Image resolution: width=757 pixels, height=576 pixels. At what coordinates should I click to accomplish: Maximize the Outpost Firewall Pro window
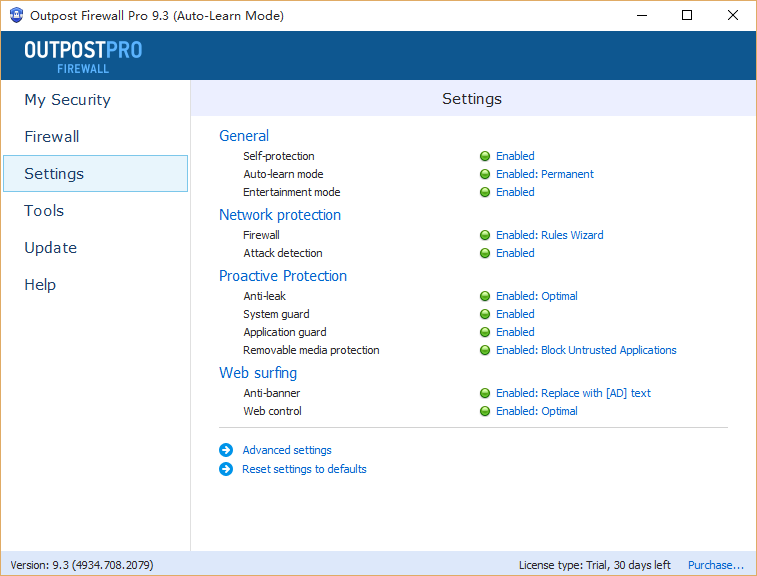pos(687,15)
